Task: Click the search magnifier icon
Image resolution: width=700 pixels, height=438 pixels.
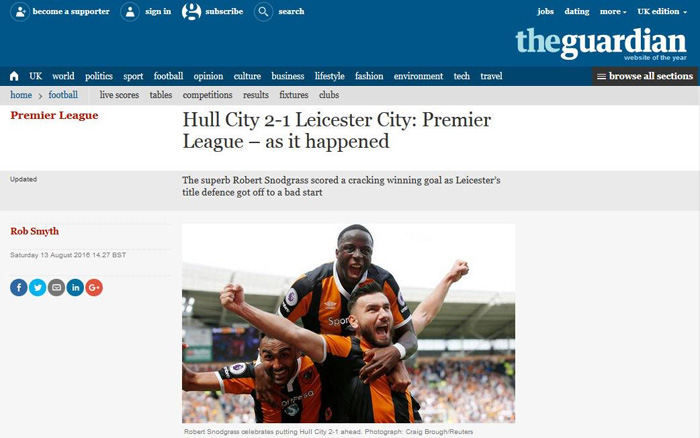Action: tap(263, 12)
